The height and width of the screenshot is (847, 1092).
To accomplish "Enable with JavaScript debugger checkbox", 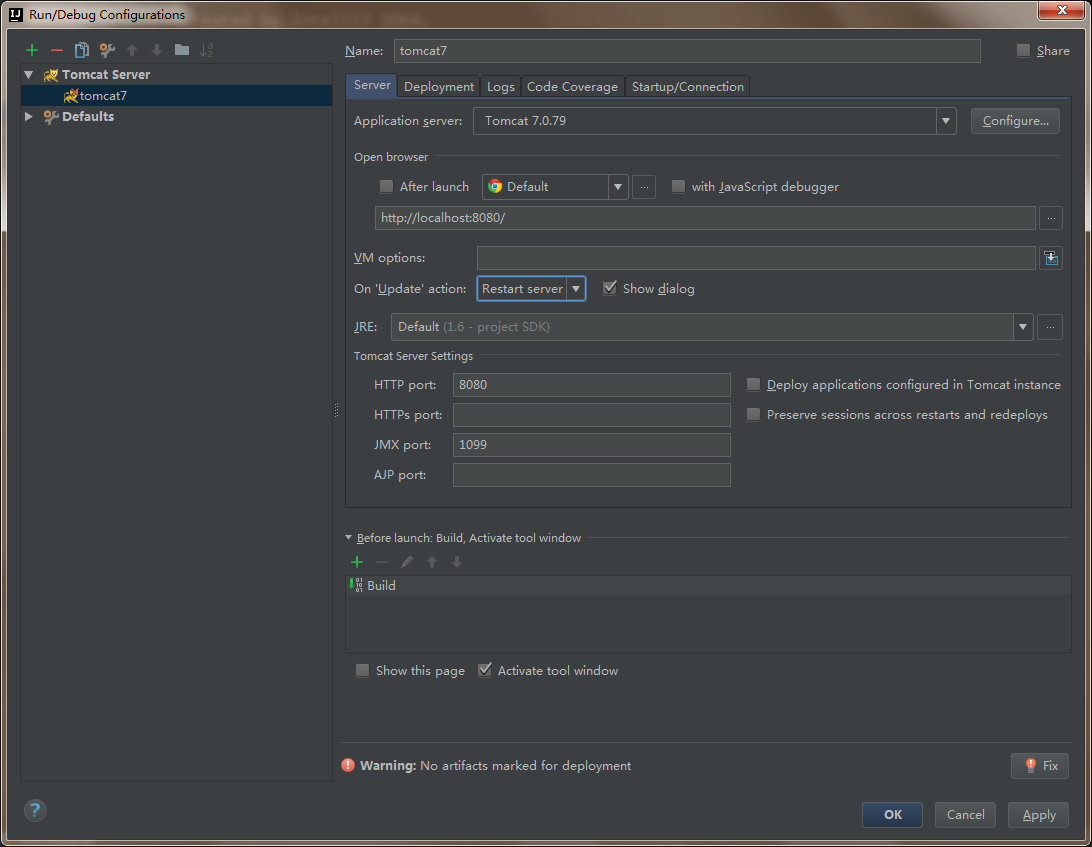I will click(x=678, y=186).
